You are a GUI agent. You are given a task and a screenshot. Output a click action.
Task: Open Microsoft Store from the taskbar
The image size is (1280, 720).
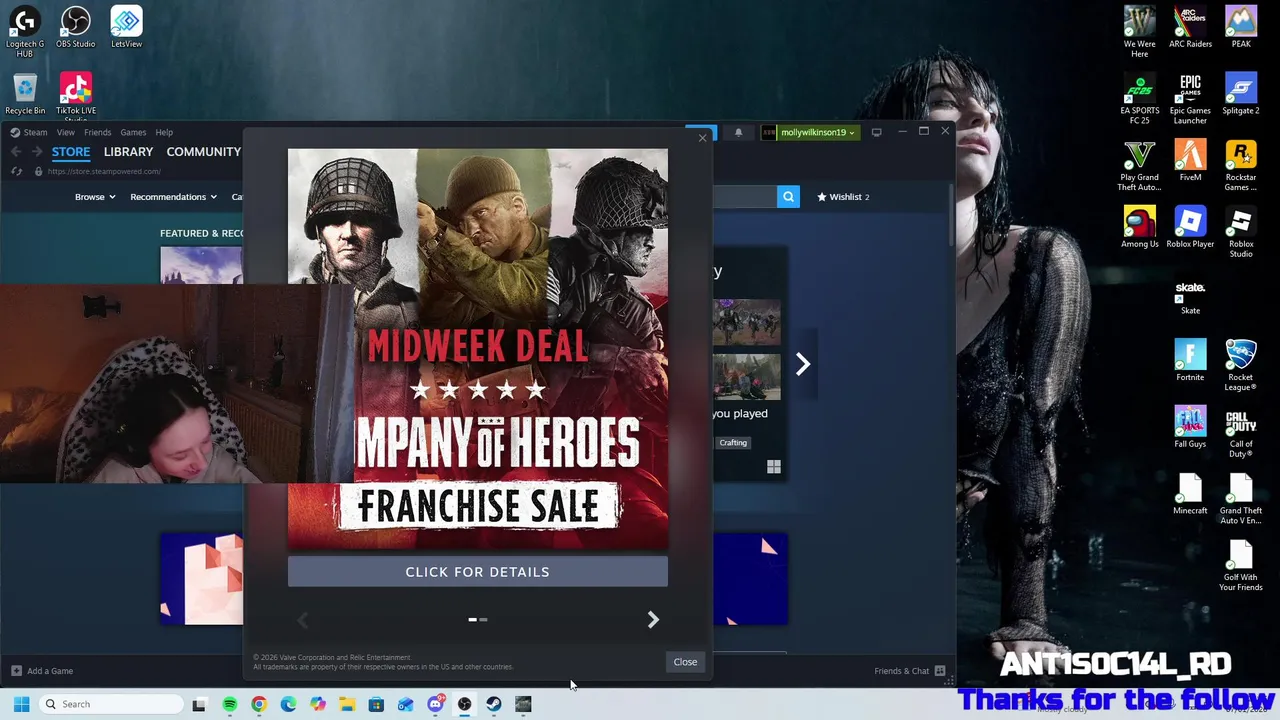(x=376, y=704)
